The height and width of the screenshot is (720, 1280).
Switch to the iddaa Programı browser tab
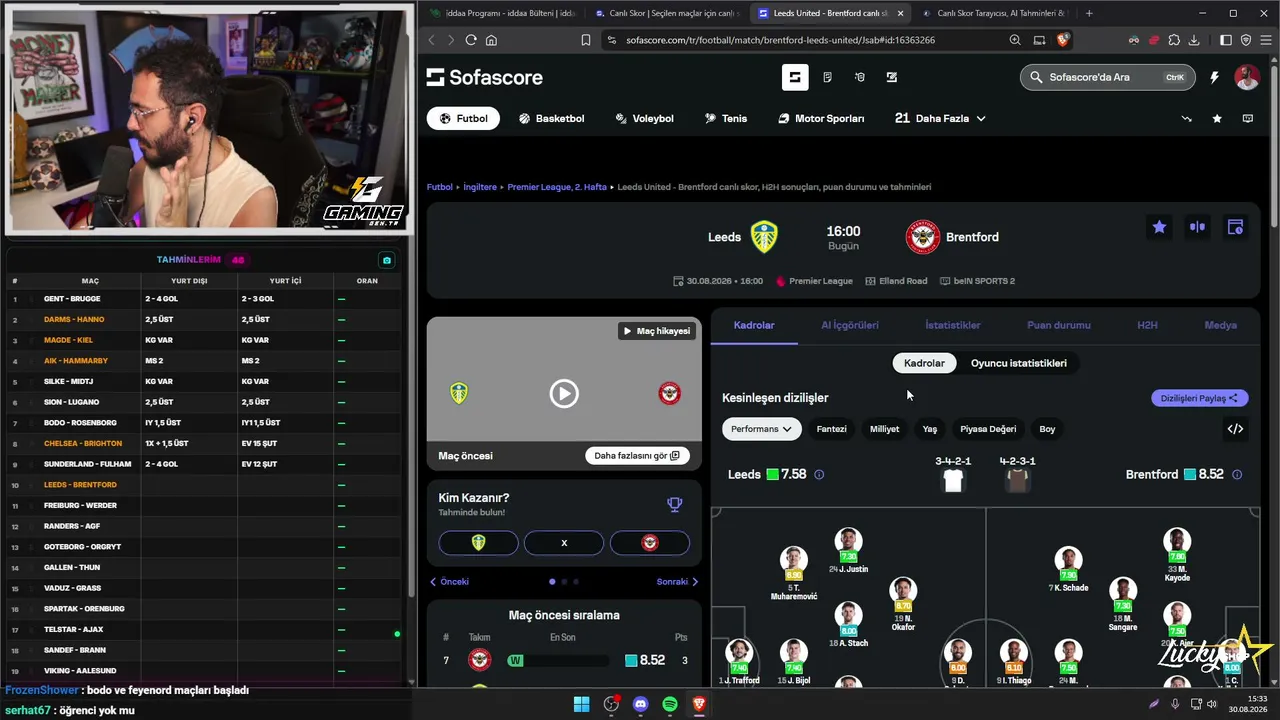click(501, 13)
